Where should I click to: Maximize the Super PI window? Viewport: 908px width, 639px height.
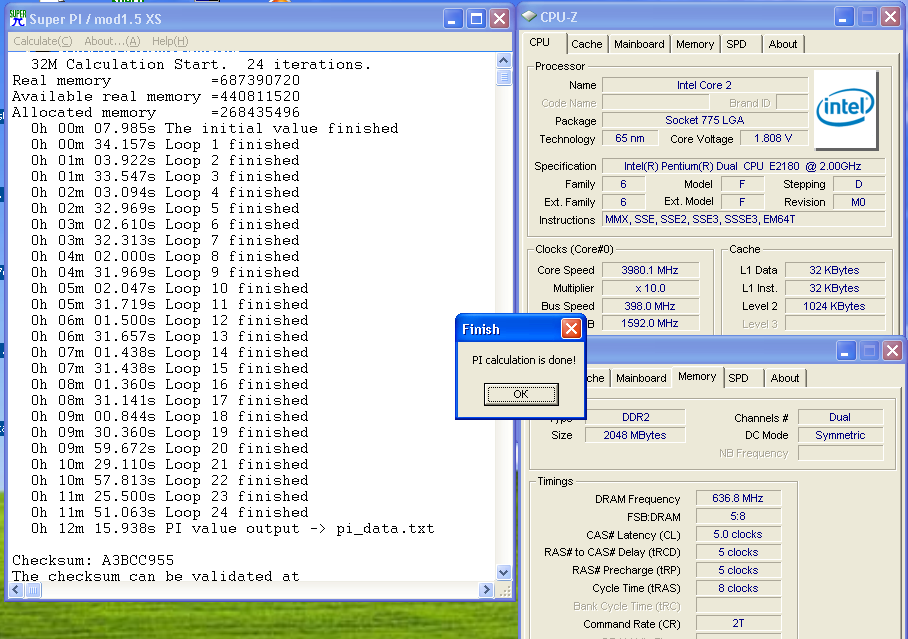point(476,19)
